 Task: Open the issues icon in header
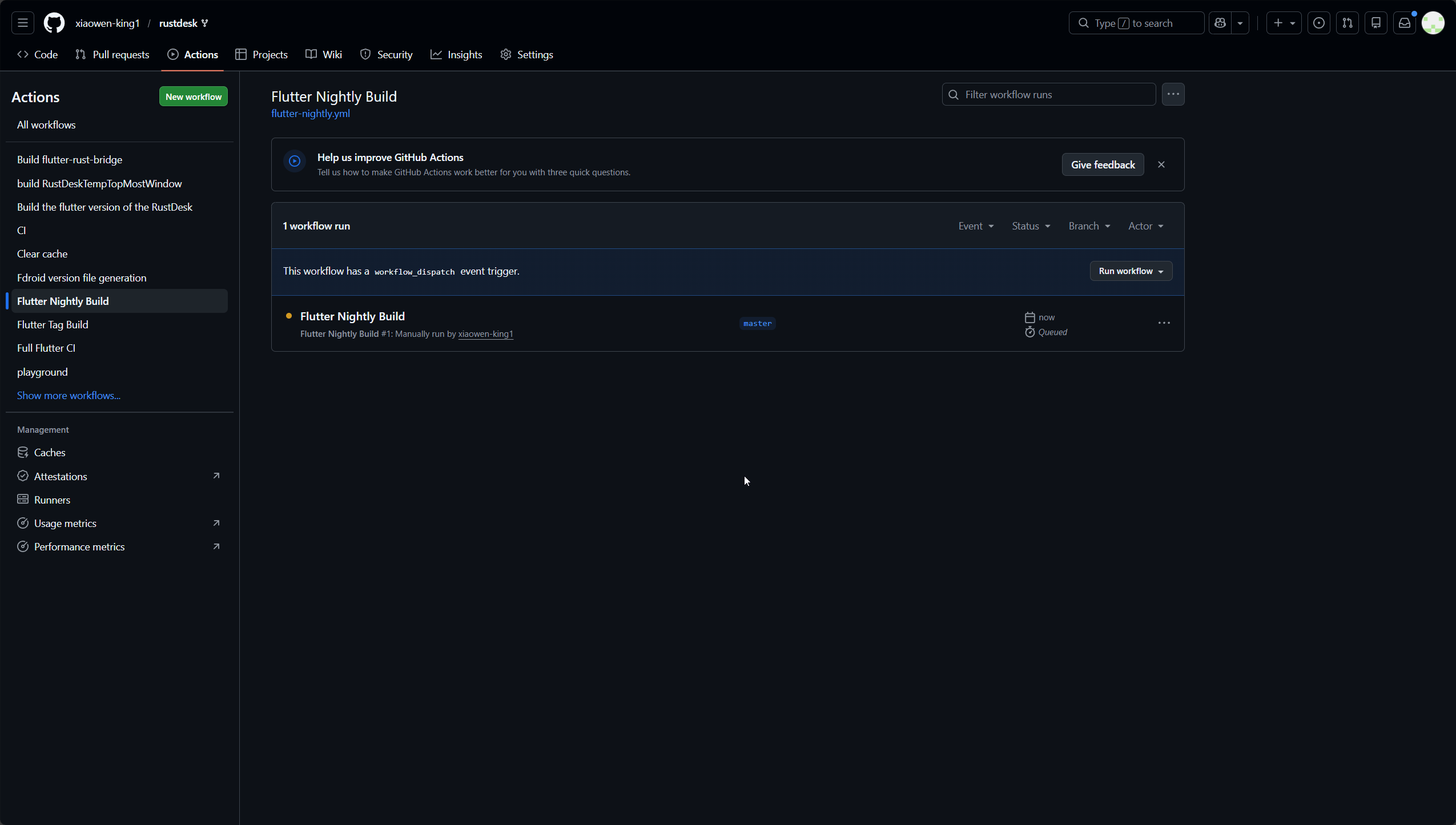click(x=1318, y=23)
